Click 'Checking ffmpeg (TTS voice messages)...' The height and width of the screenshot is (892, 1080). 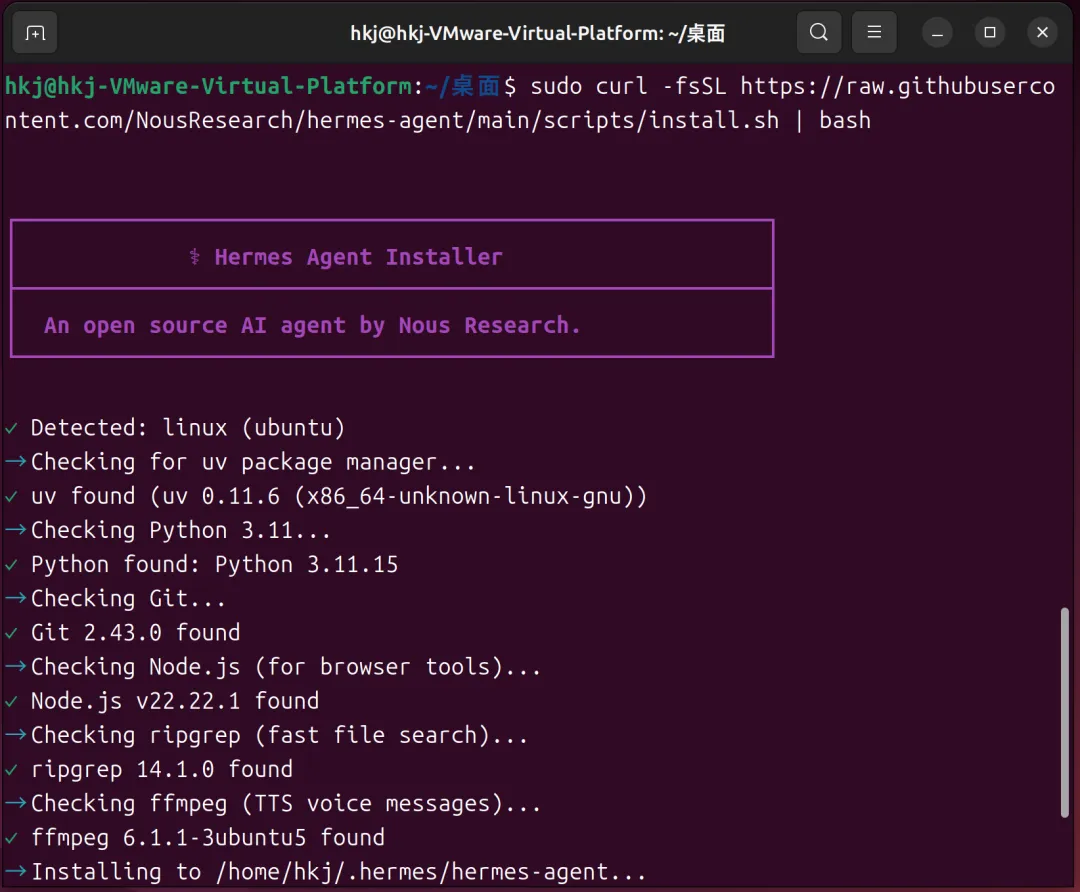[286, 804]
